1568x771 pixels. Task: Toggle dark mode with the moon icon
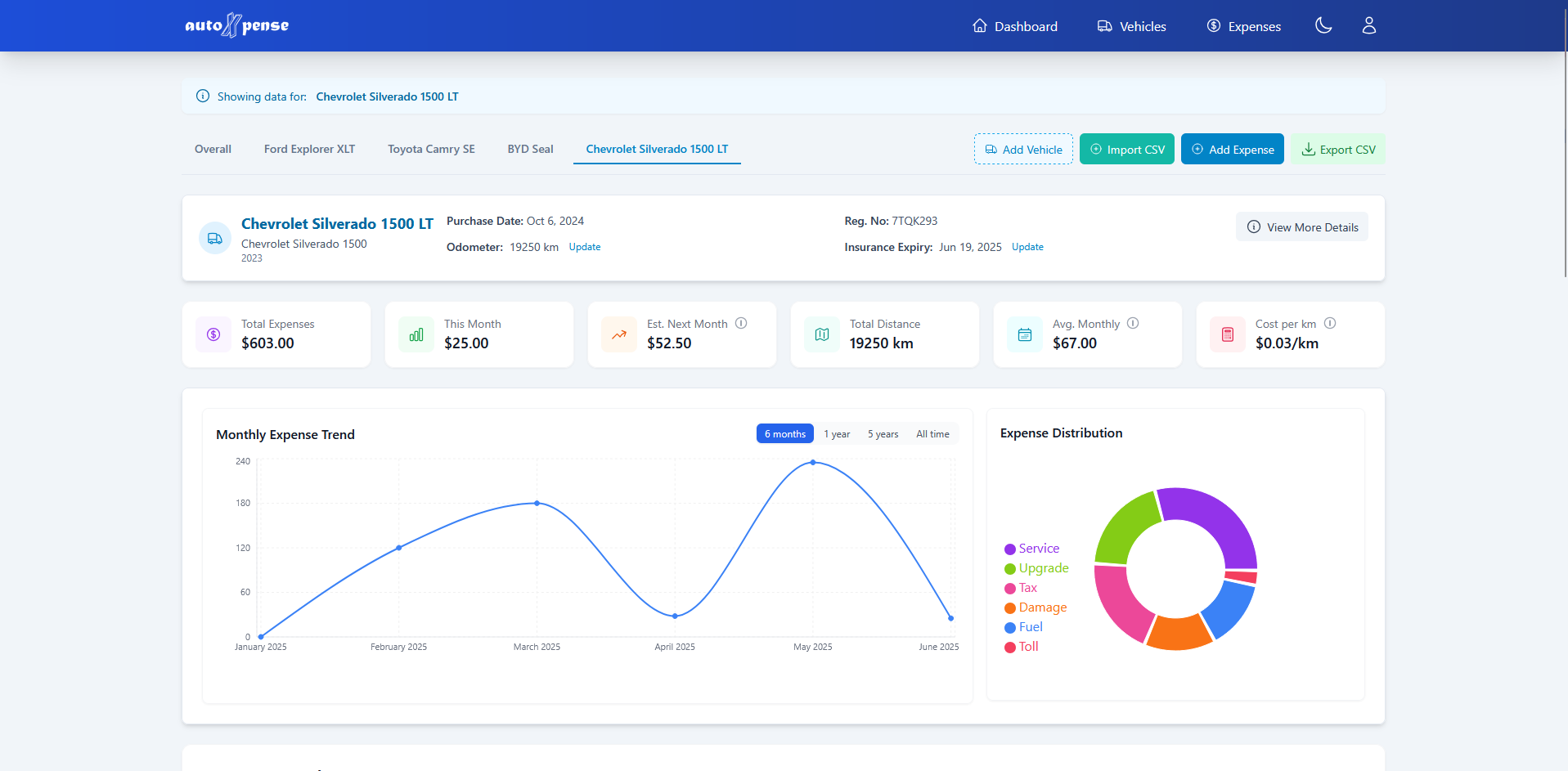click(x=1323, y=25)
